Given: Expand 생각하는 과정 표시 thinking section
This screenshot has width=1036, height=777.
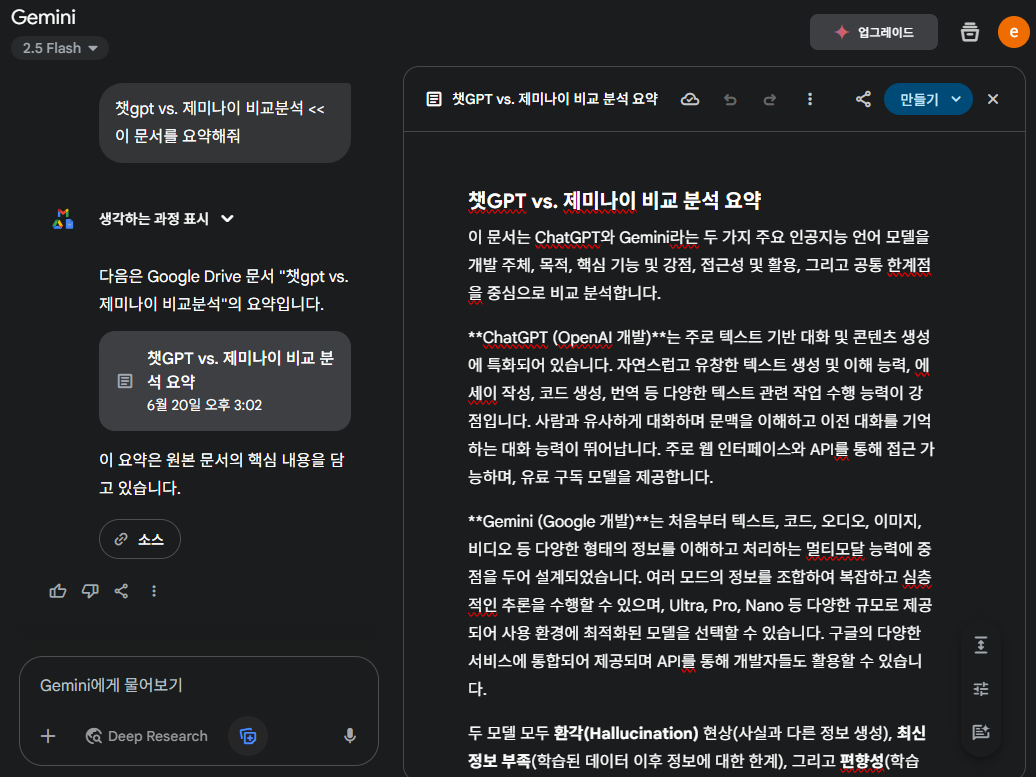Looking at the screenshot, I should 166,219.
